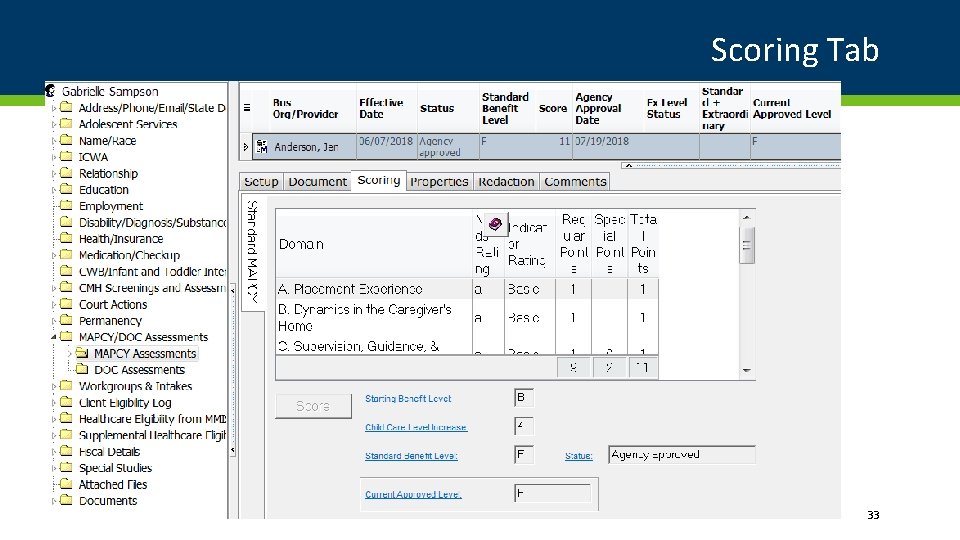Open the Properties tab
The width and height of the screenshot is (960, 540).
pyautogui.click(x=439, y=182)
